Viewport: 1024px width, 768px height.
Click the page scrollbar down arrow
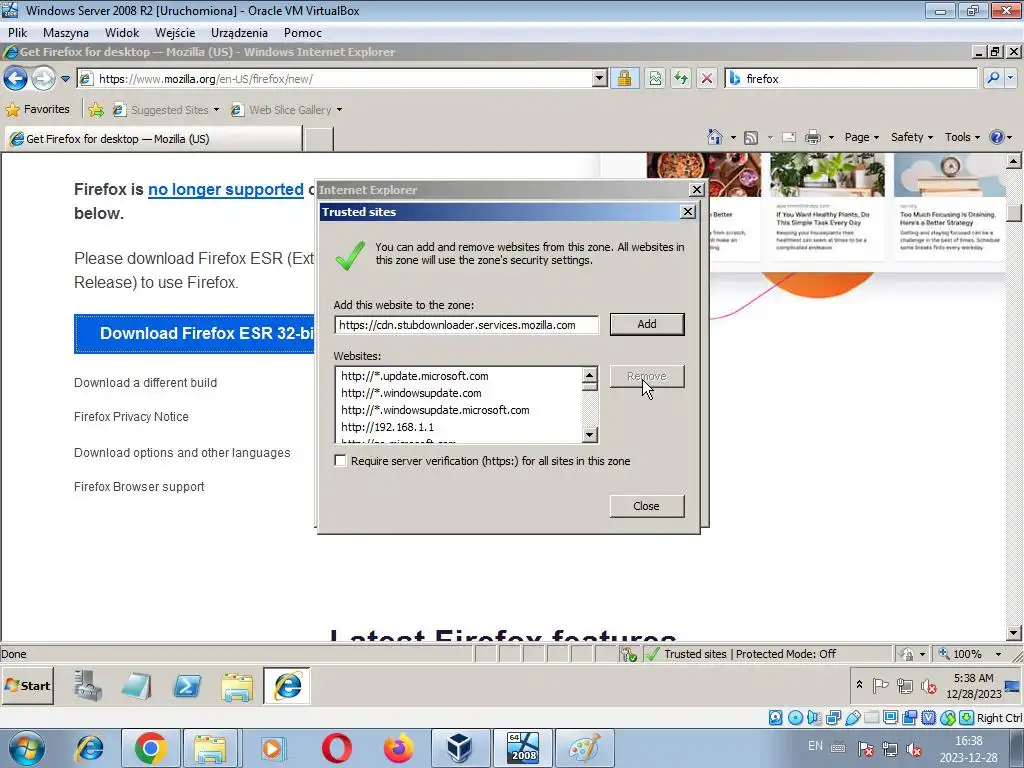point(1014,632)
